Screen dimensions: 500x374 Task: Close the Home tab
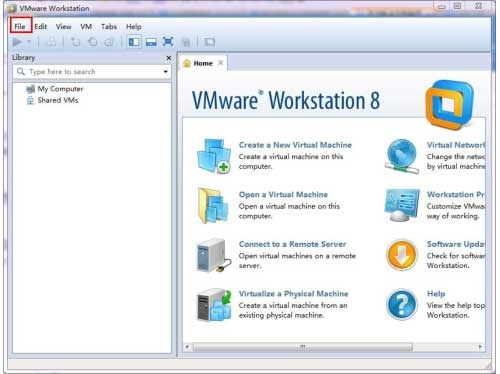click(x=220, y=63)
